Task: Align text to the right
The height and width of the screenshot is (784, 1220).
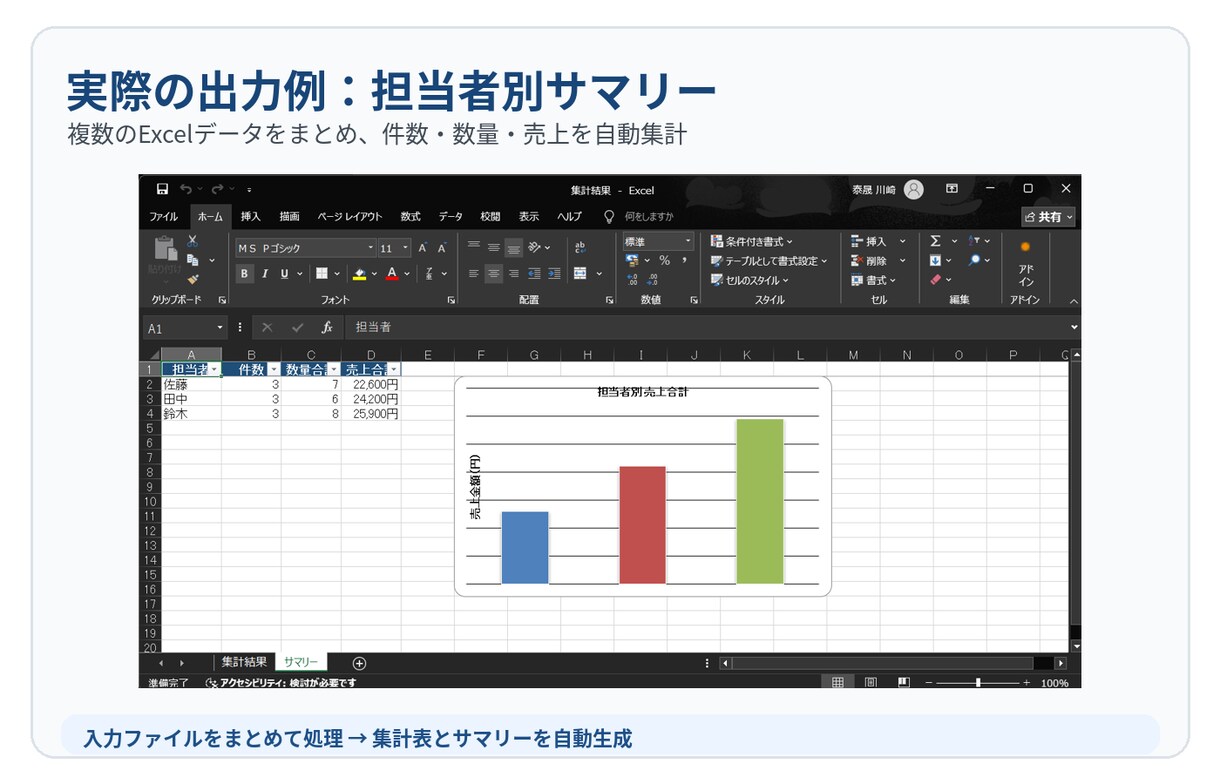Action: pos(513,273)
